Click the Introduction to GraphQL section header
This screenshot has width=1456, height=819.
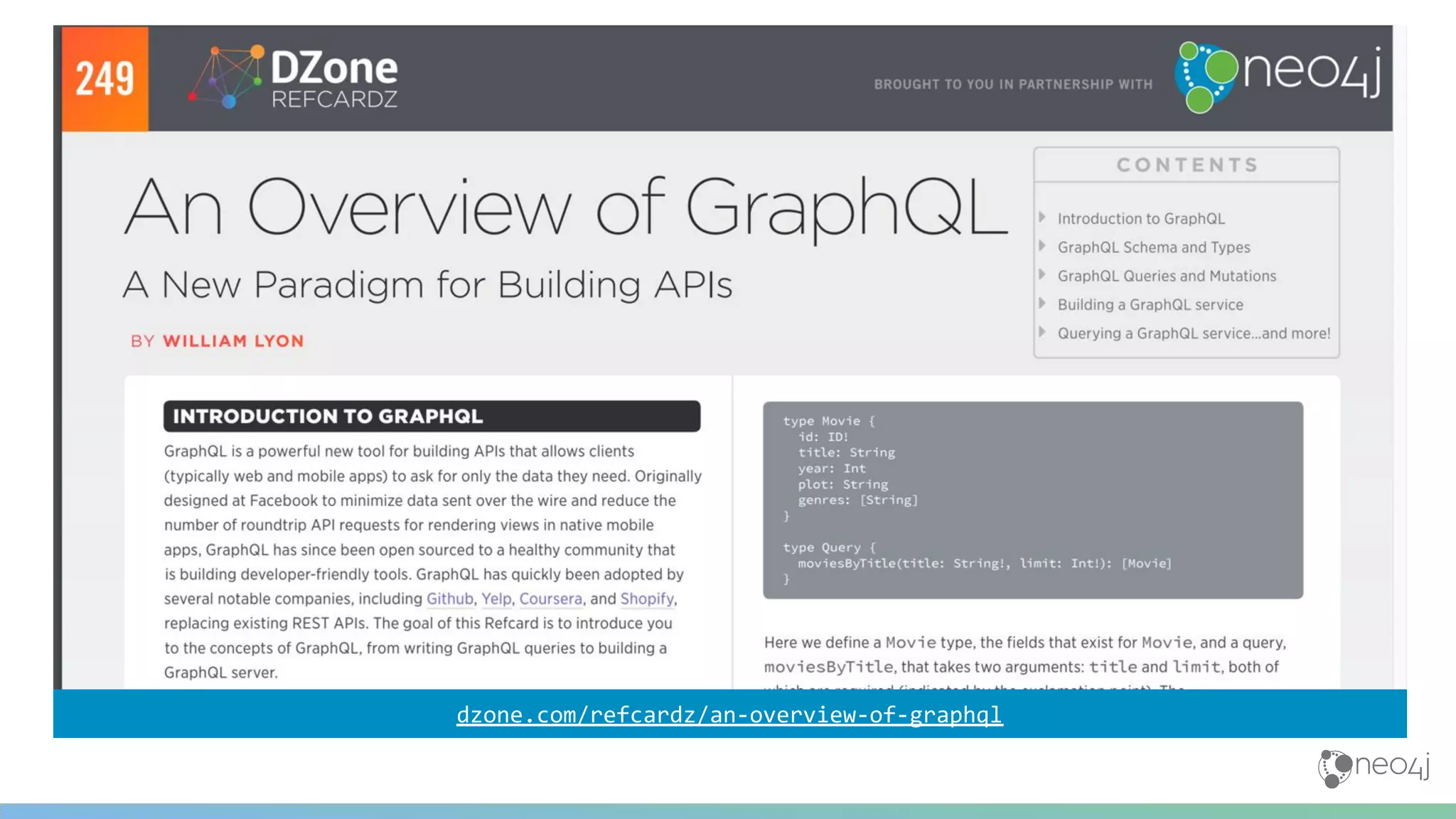pyautogui.click(x=432, y=416)
